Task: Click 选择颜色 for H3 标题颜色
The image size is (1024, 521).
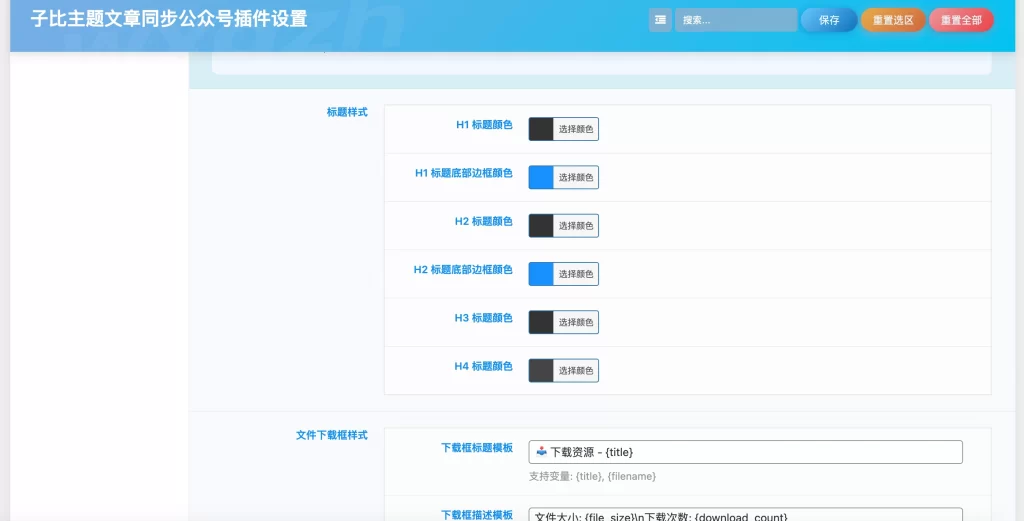Action: tap(576, 322)
